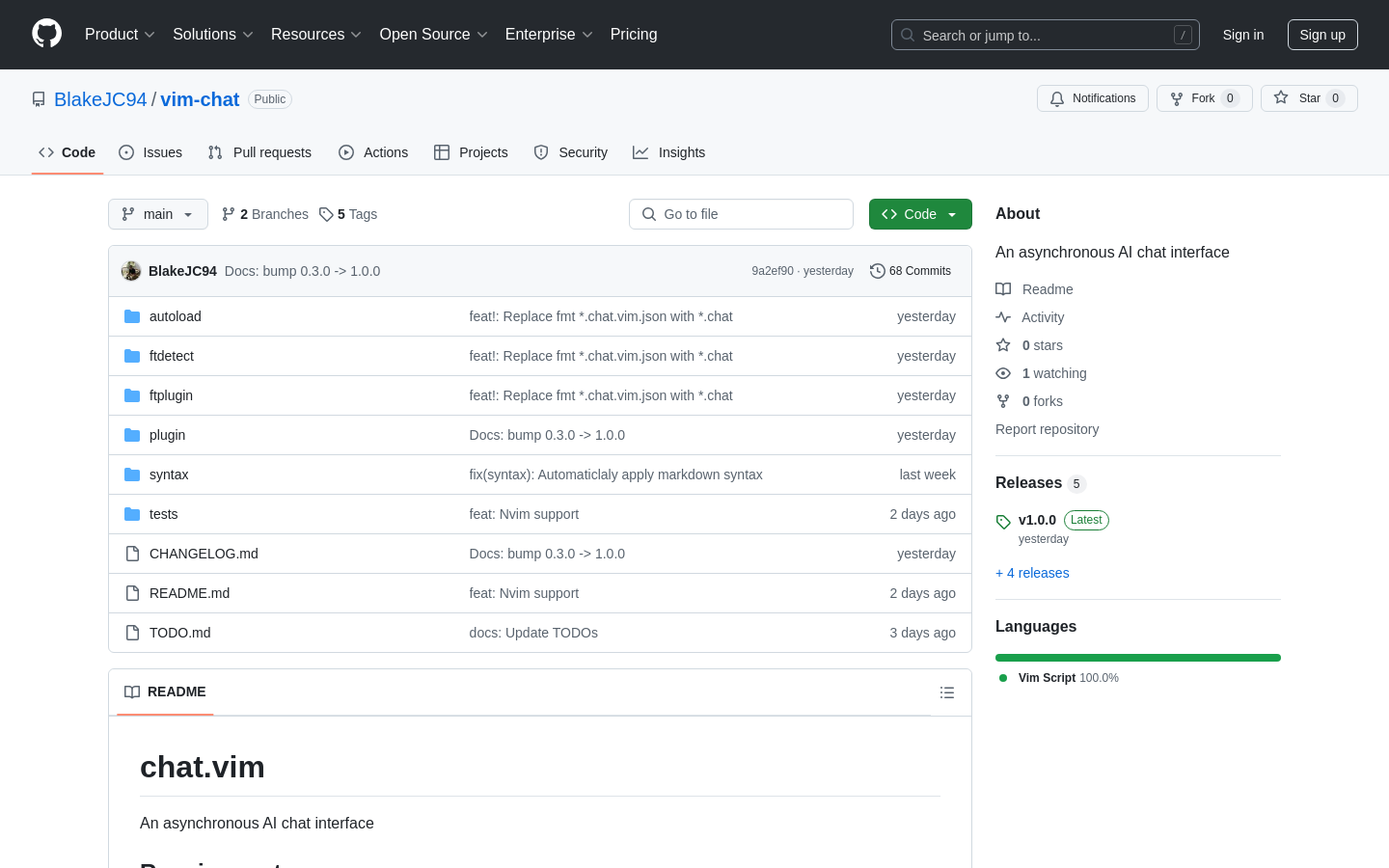Switch to the Actions tab

pyautogui.click(x=373, y=152)
